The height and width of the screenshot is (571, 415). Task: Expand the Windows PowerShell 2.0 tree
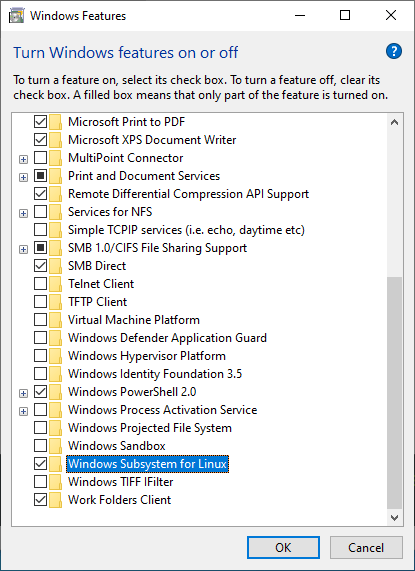click(x=23, y=393)
